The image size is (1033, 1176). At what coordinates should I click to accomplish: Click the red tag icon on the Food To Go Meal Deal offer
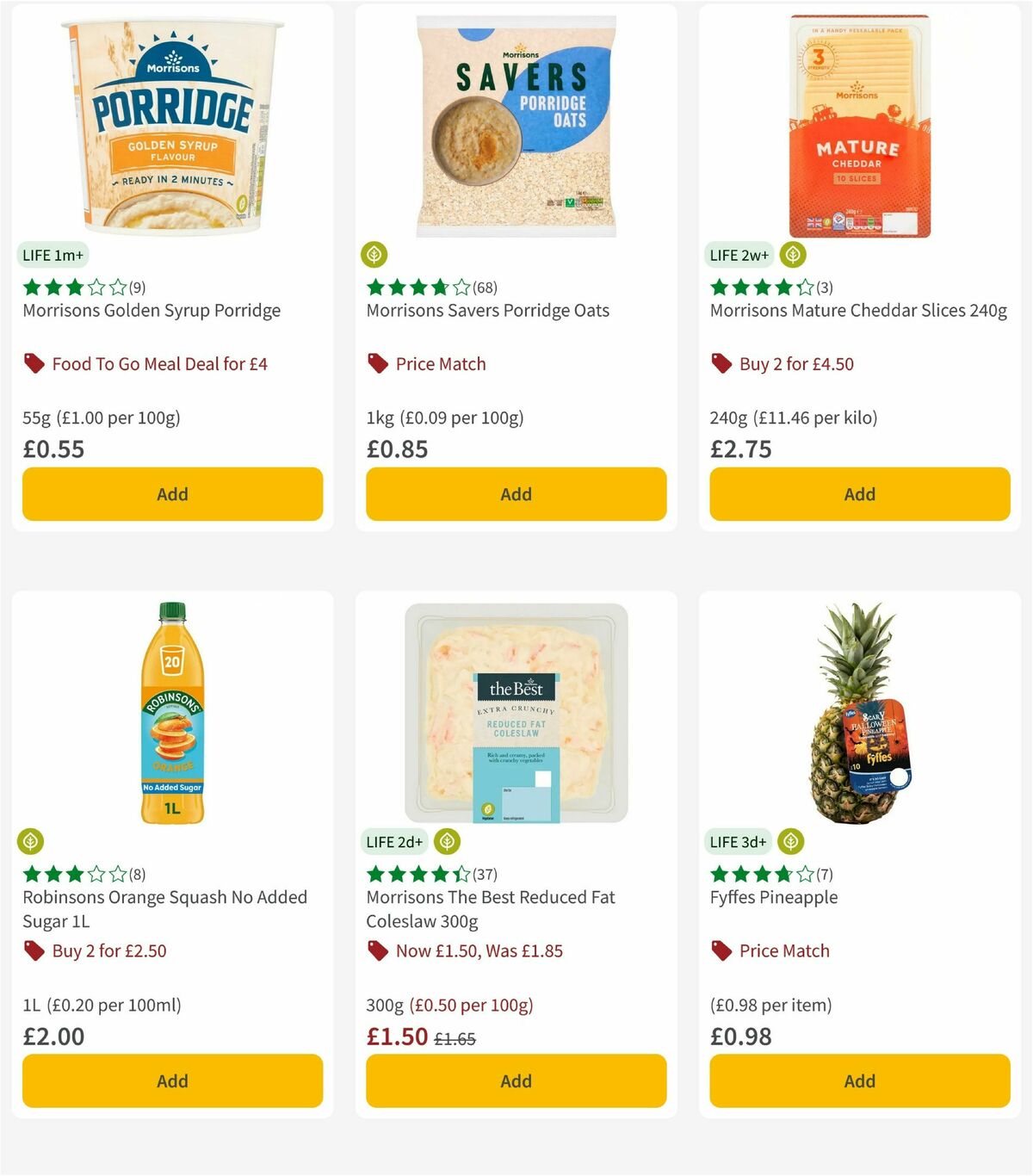click(x=34, y=363)
